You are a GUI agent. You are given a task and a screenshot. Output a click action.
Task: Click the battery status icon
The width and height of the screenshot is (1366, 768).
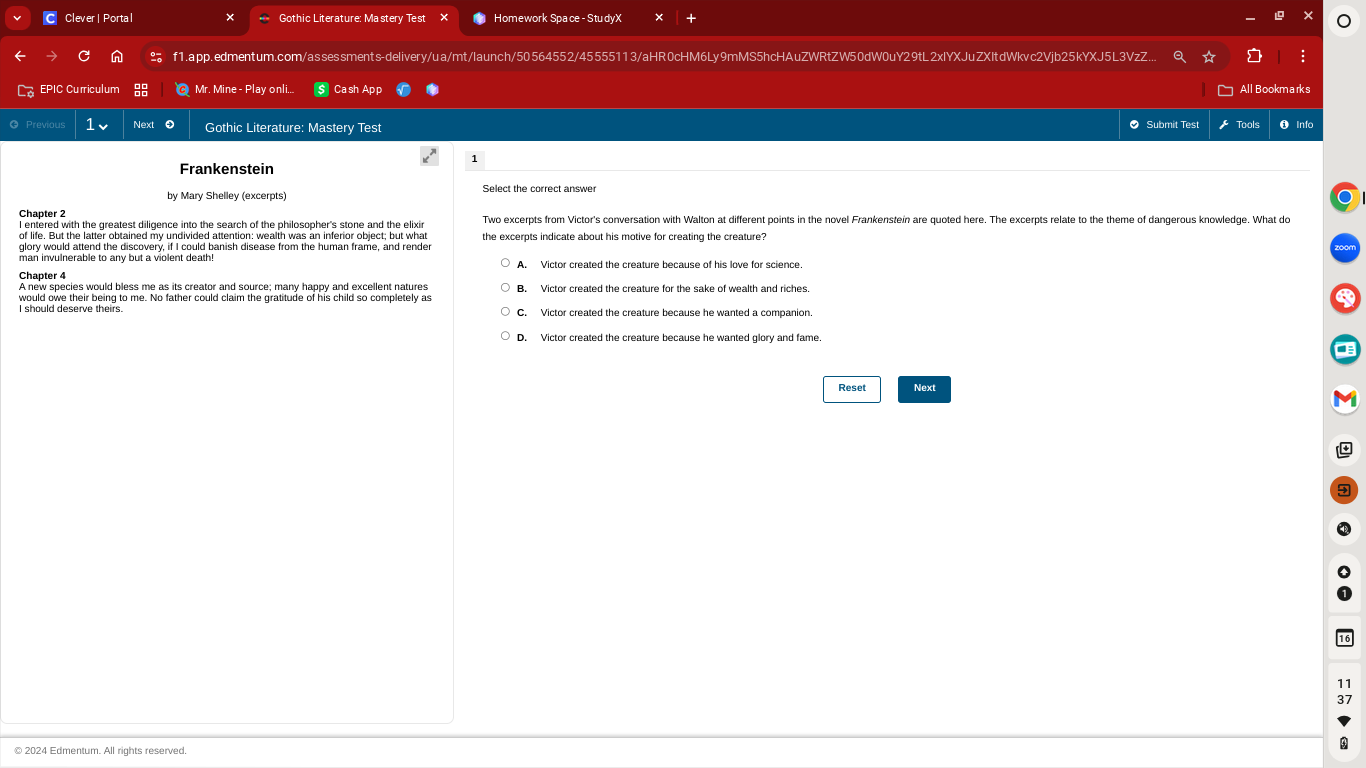(1345, 743)
